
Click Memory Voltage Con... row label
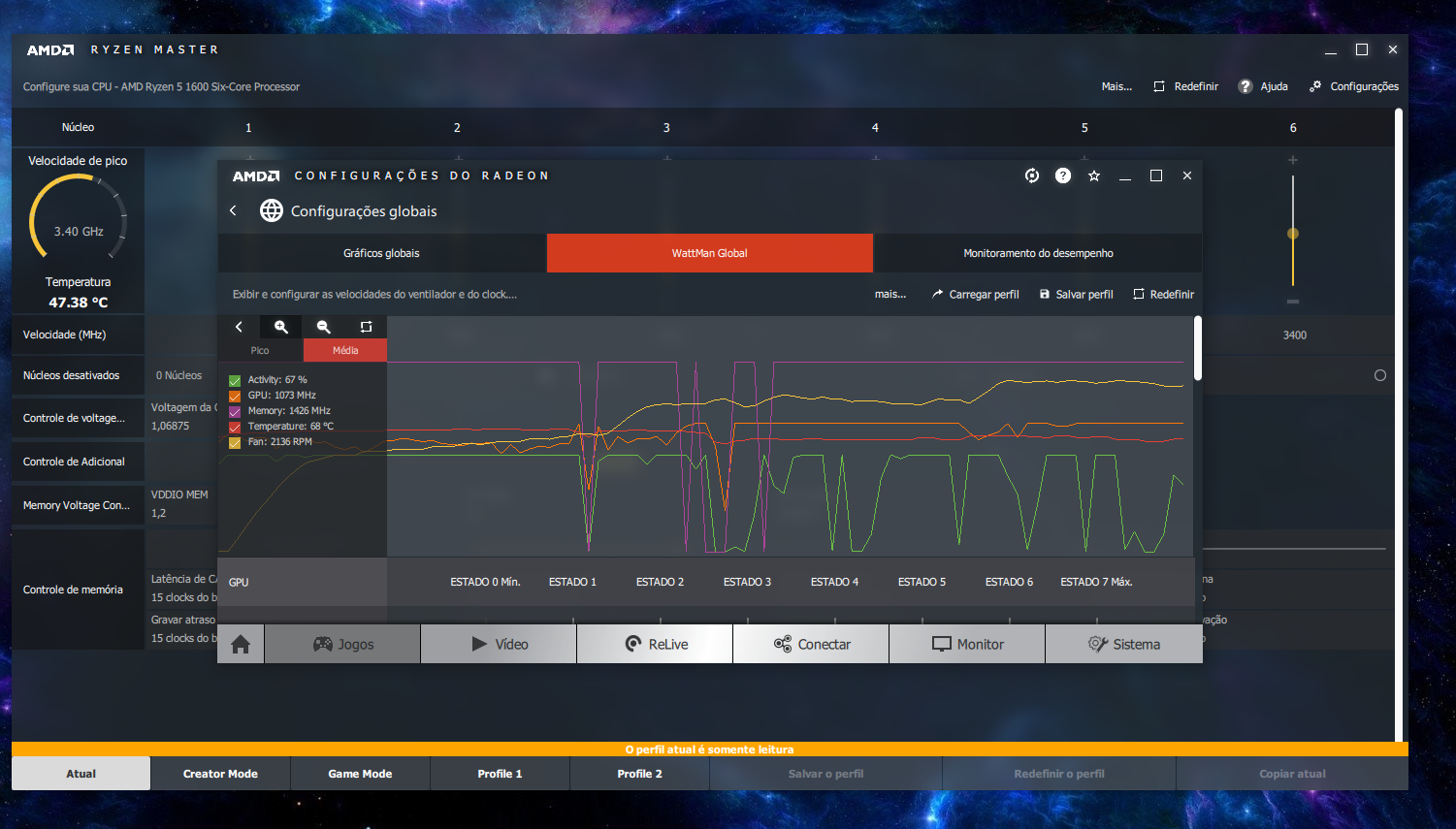coord(77,505)
